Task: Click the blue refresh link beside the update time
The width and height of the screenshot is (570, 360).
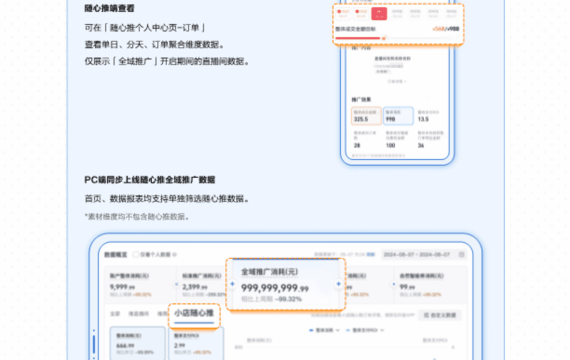Action: pyautogui.click(x=370, y=255)
